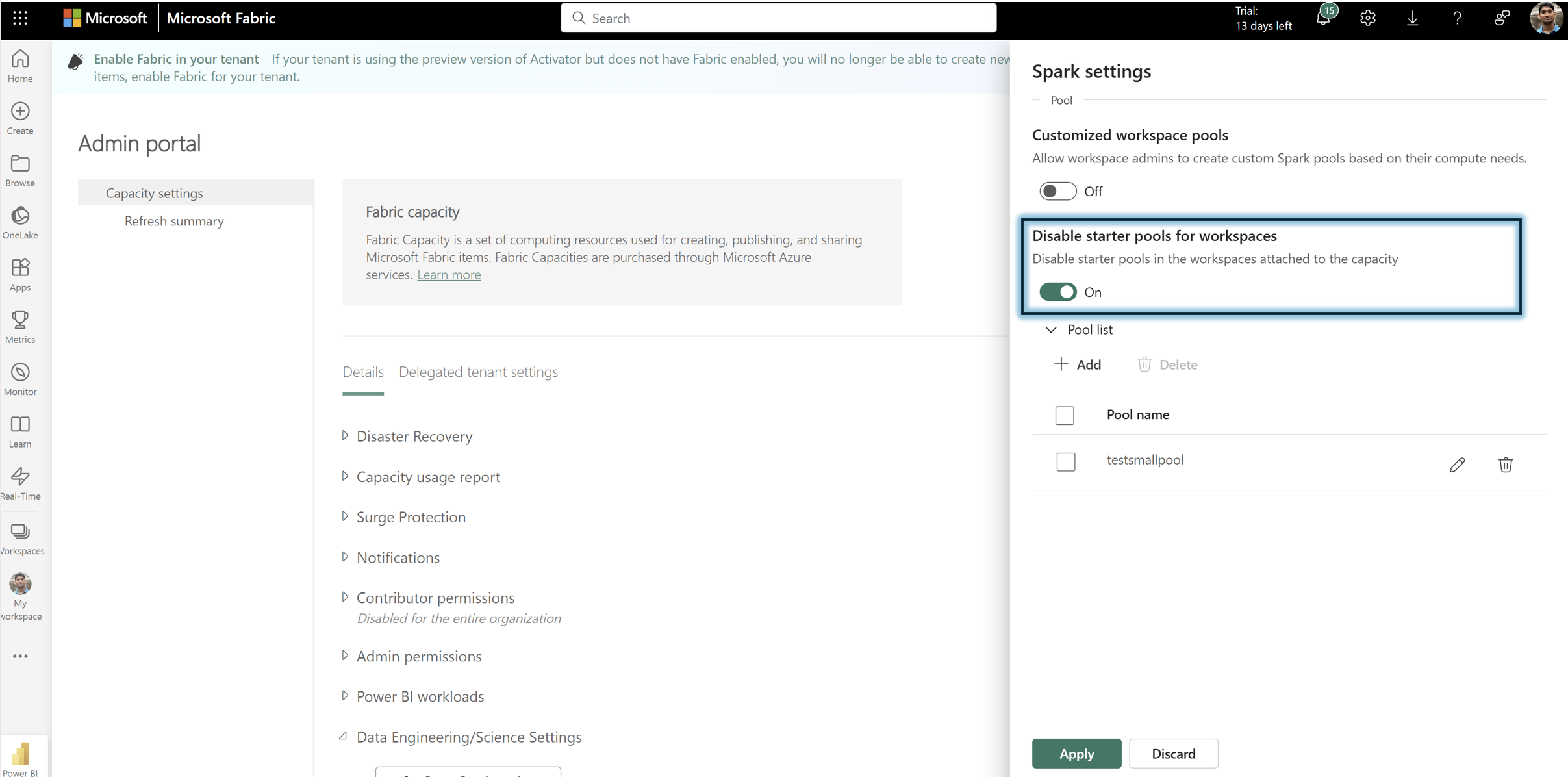1568x777 pixels.
Task: Go to Home in the sidebar
Action: click(20, 66)
